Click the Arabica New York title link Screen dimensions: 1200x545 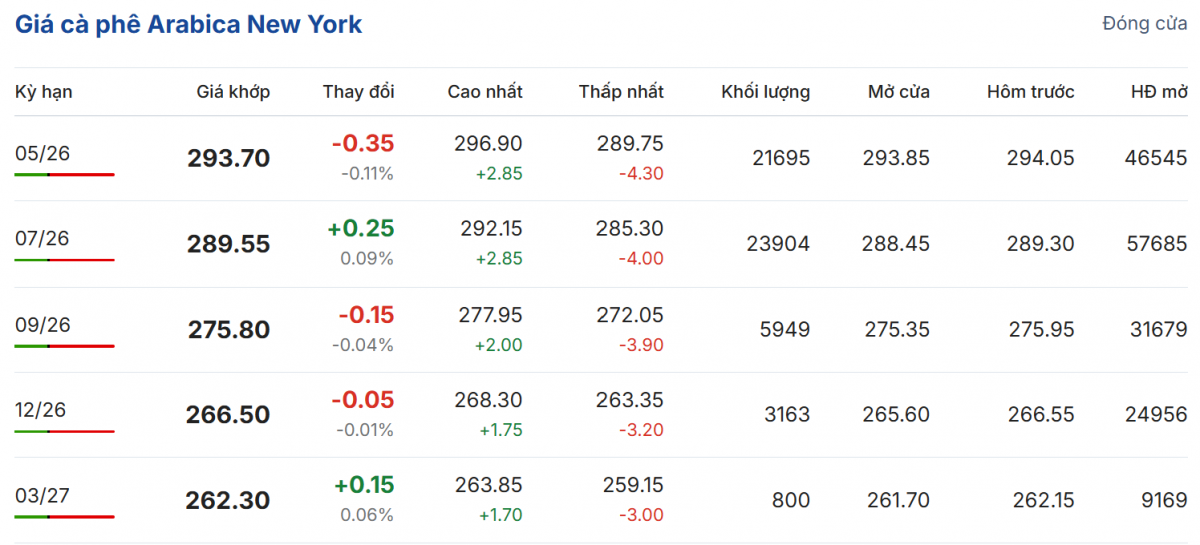pos(188,25)
